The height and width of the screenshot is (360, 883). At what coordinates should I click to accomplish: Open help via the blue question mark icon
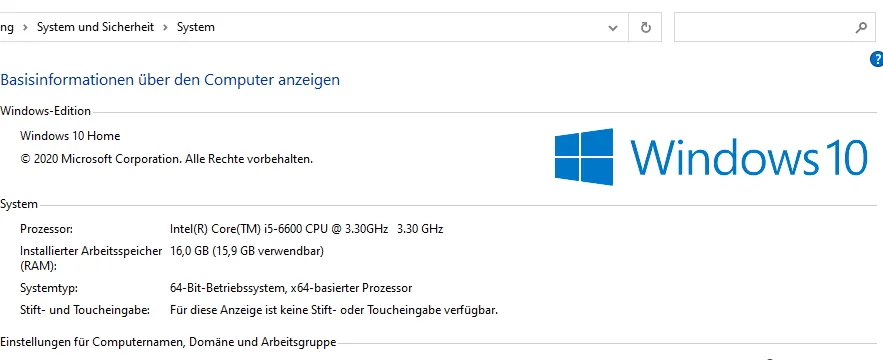coord(876,59)
